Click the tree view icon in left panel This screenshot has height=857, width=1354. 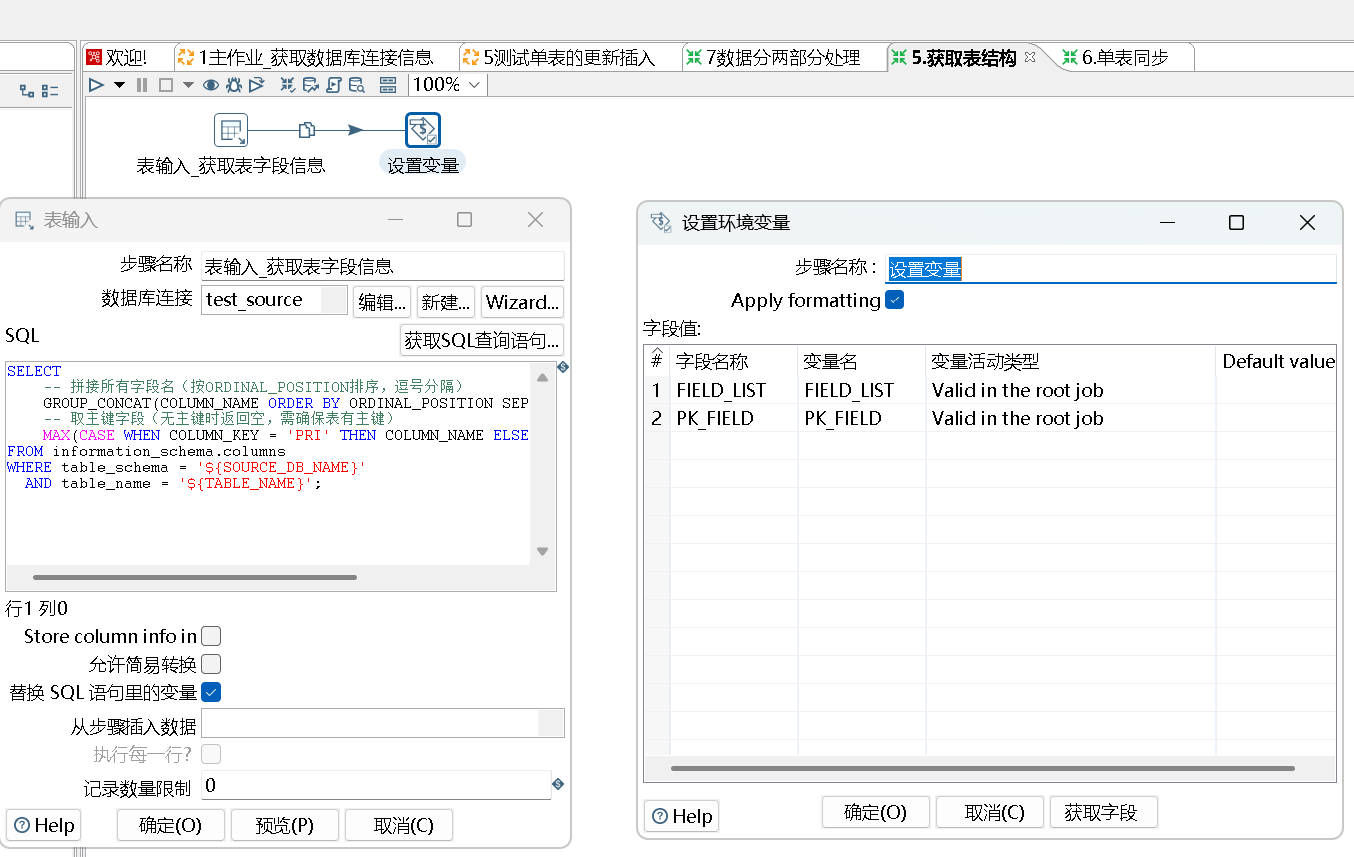[27, 91]
